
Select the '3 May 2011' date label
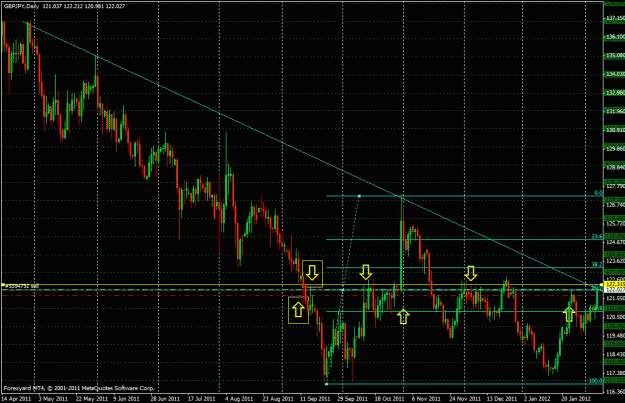click(53, 399)
